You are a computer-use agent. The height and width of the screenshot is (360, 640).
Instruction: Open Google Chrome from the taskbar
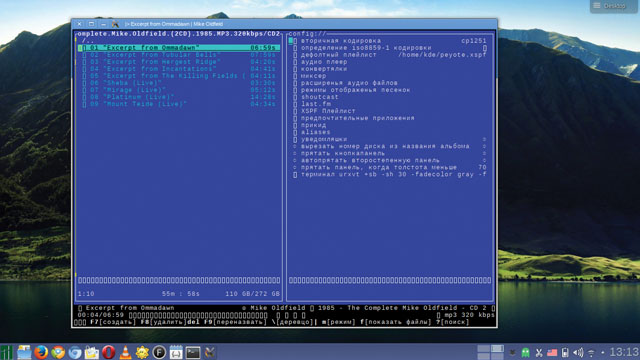click(x=58, y=352)
